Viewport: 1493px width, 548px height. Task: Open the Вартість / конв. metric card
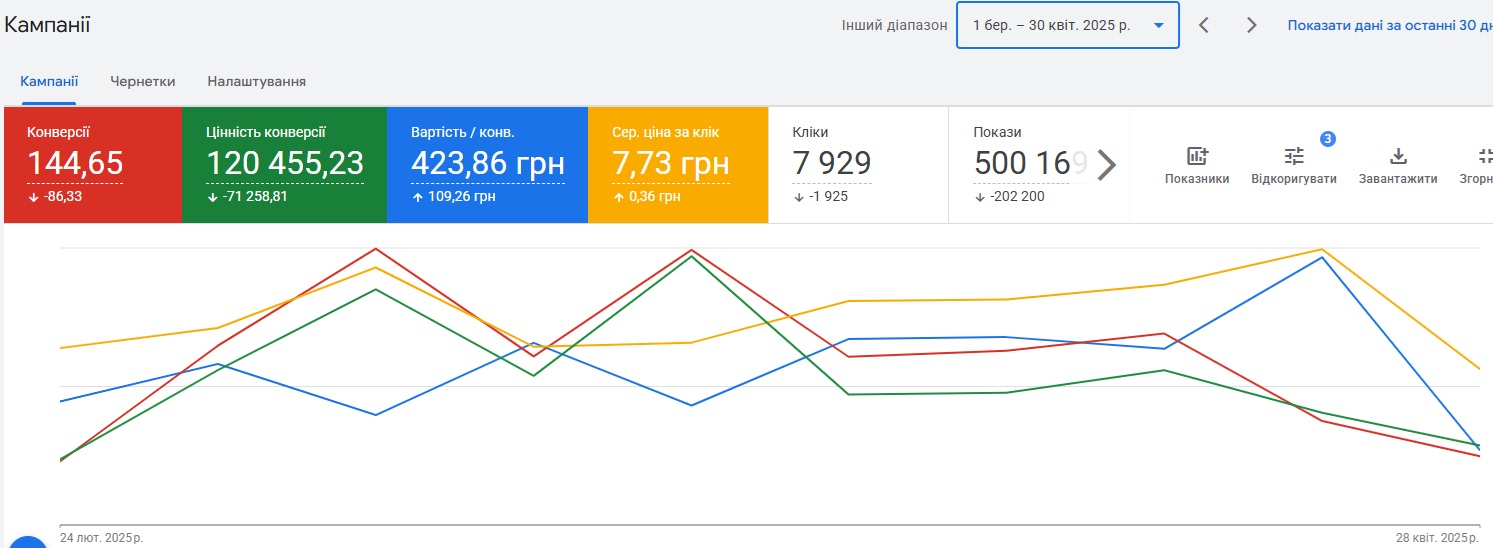pos(487,165)
